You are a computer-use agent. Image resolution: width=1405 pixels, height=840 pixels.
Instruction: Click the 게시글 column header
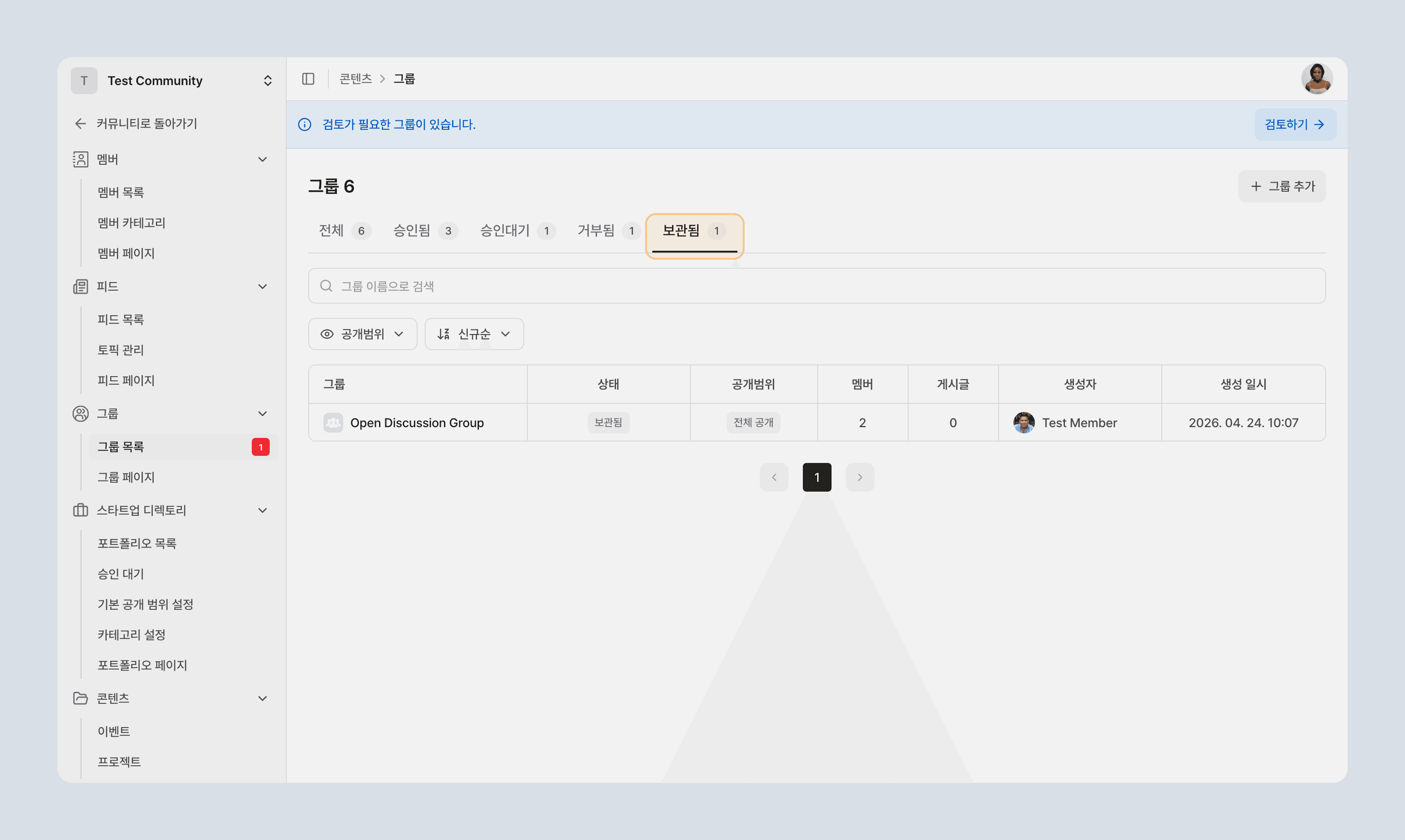pos(952,384)
